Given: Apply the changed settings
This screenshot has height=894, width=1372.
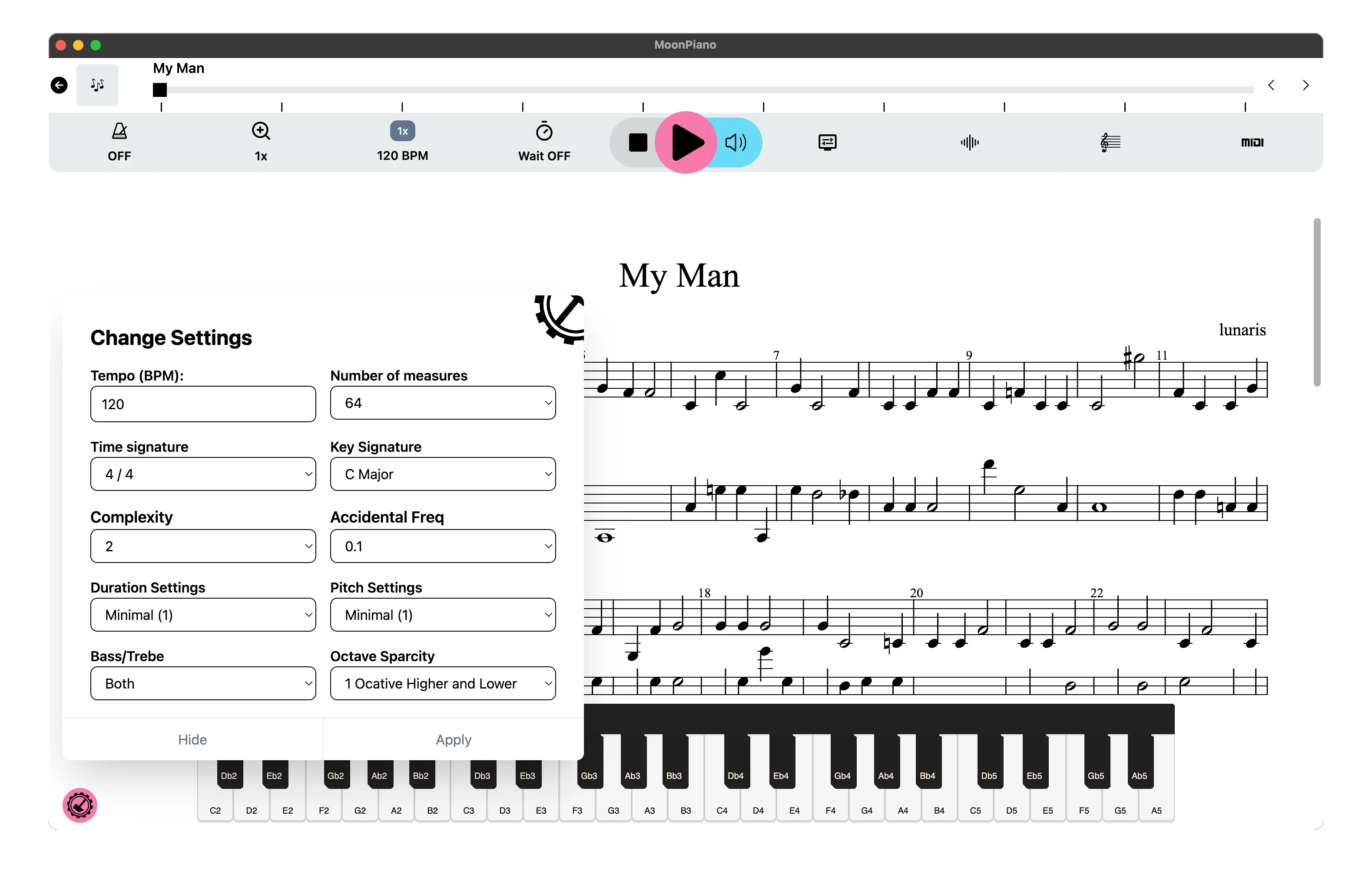Looking at the screenshot, I should coord(453,739).
